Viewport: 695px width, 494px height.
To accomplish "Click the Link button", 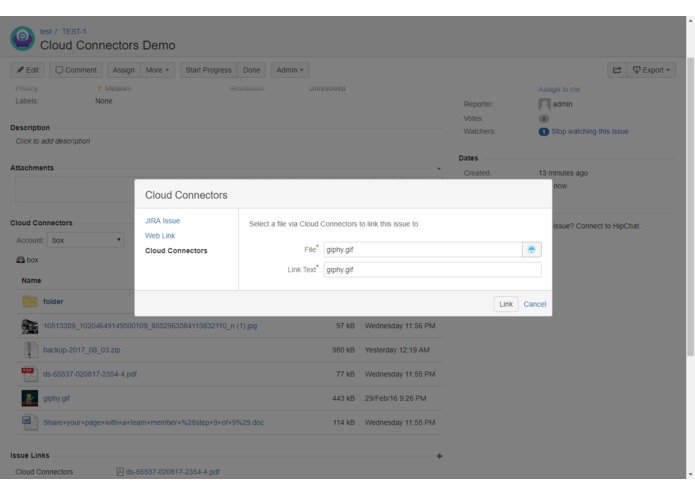I will pyautogui.click(x=506, y=304).
